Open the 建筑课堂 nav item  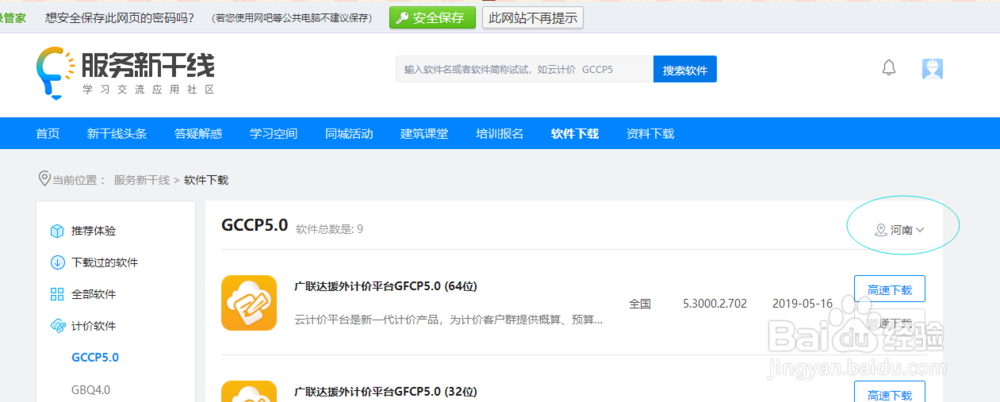tap(424, 133)
